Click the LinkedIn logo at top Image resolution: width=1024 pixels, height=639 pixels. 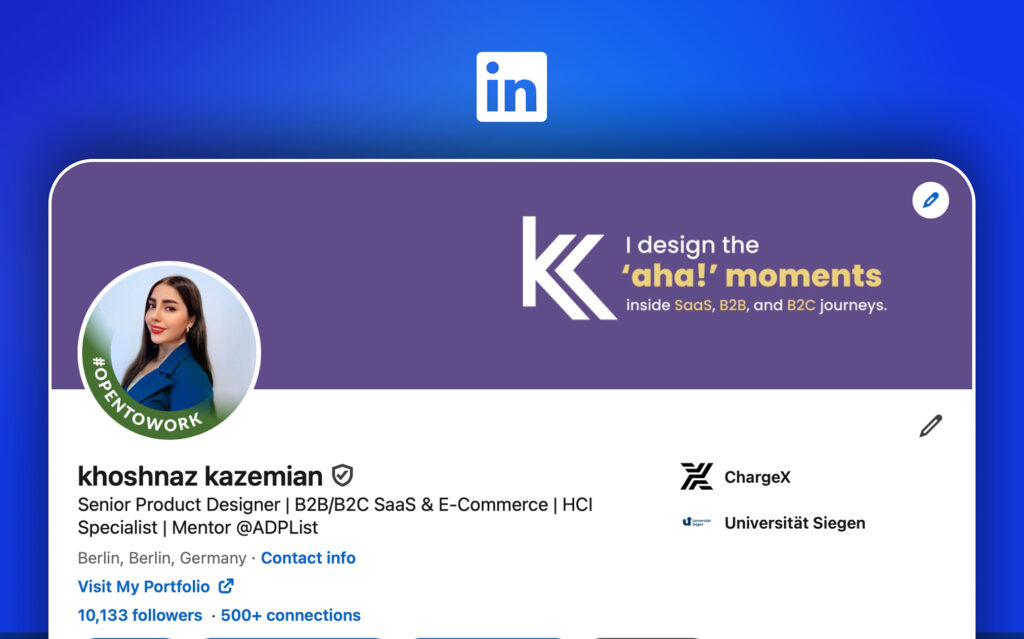(x=511, y=87)
